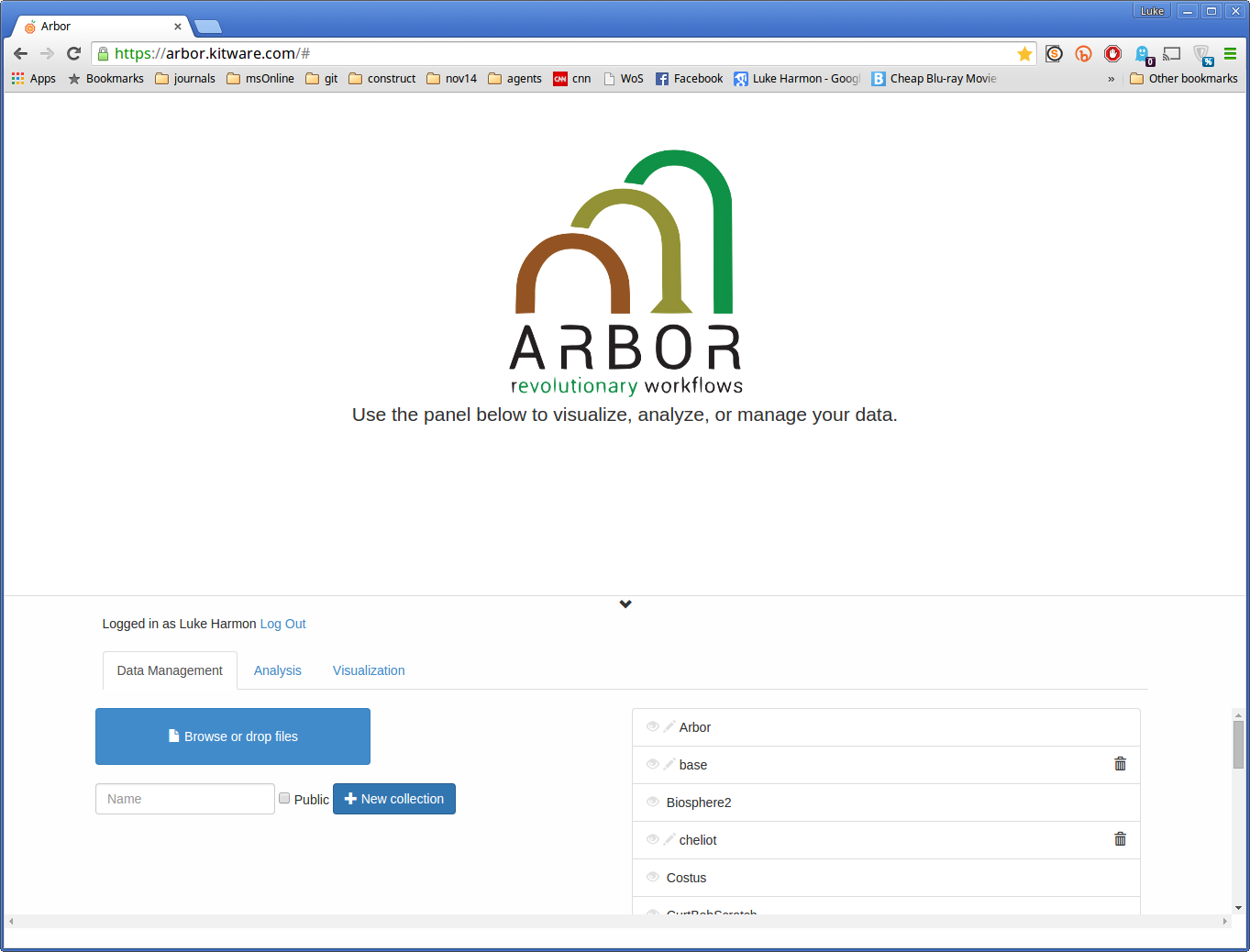This screenshot has width=1250, height=952.
Task: Open the Cheap Blu-ray Movie bookmark
Action: point(934,79)
